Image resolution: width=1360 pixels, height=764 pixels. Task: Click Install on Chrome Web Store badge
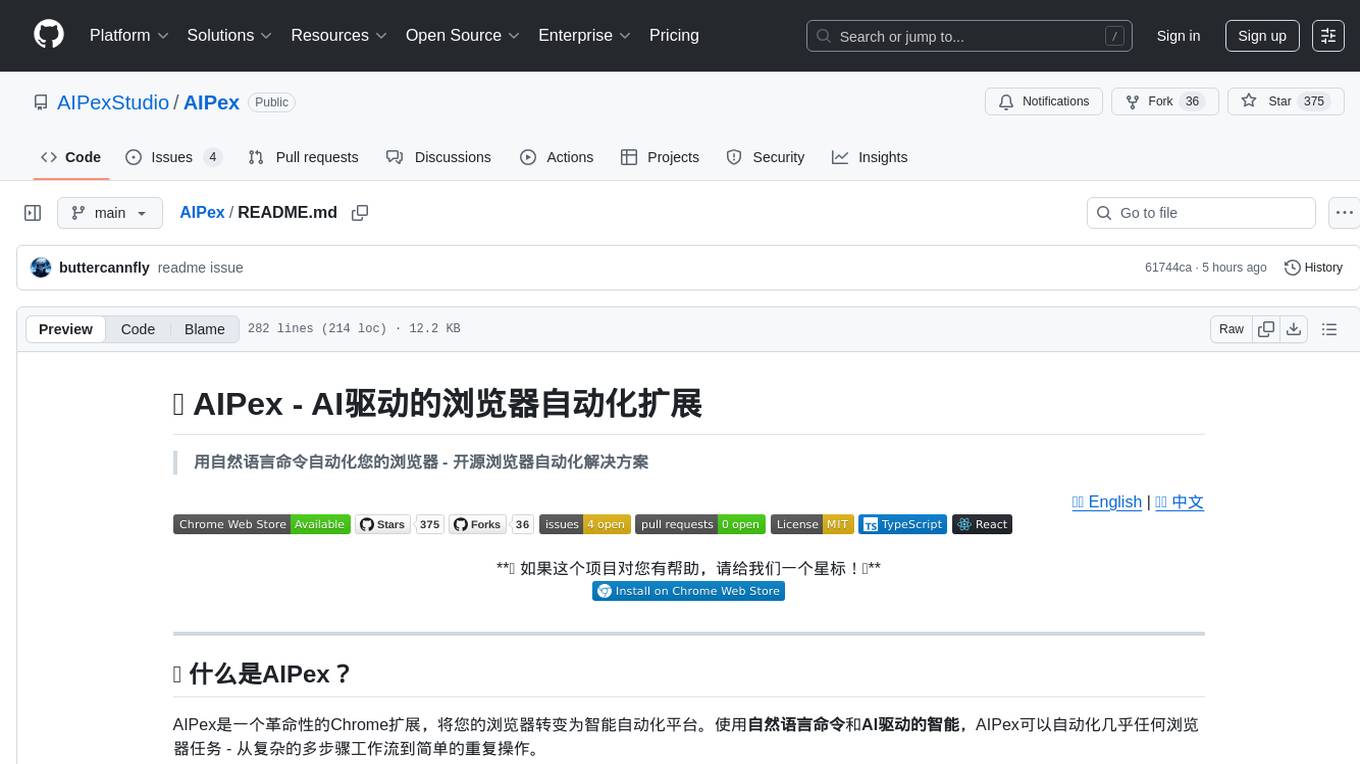click(x=689, y=591)
